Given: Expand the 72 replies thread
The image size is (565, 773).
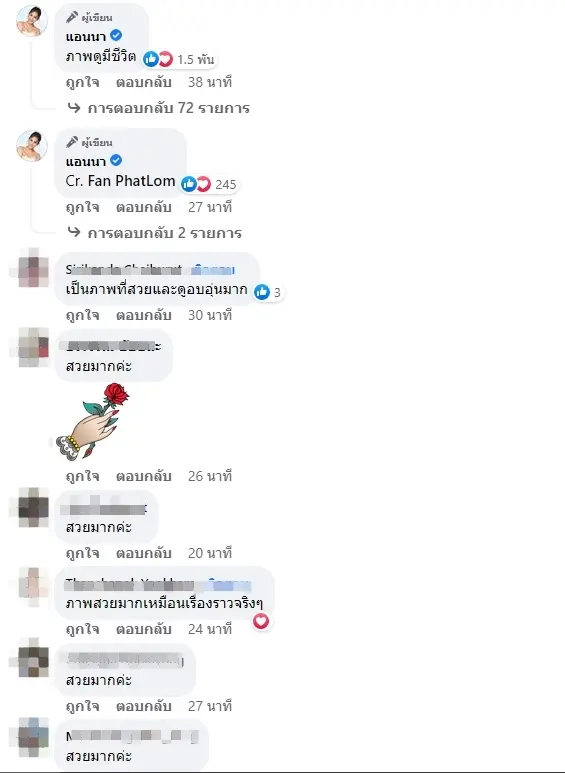Looking at the screenshot, I should [159, 108].
